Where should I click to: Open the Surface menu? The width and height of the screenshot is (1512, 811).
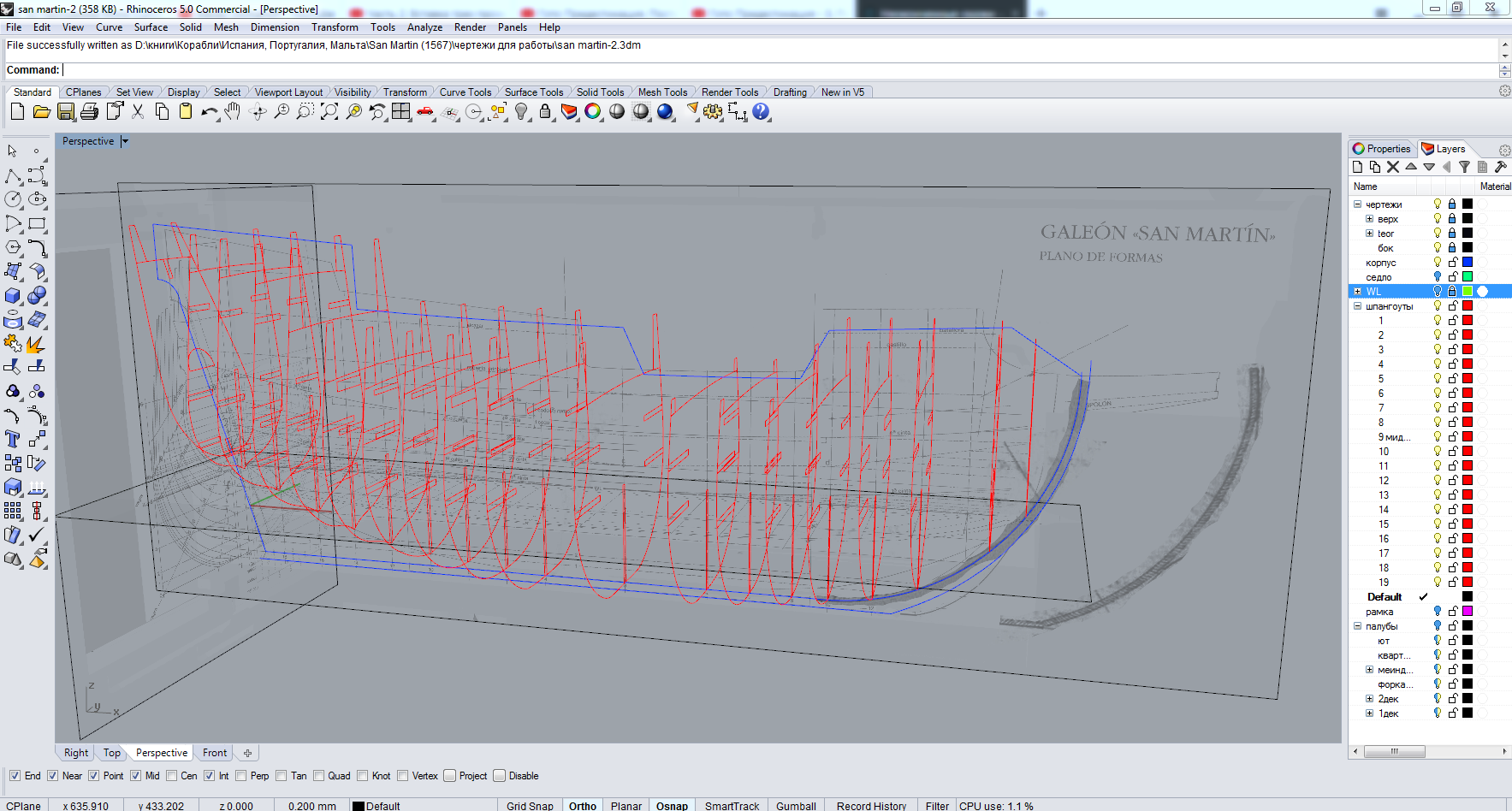(151, 27)
